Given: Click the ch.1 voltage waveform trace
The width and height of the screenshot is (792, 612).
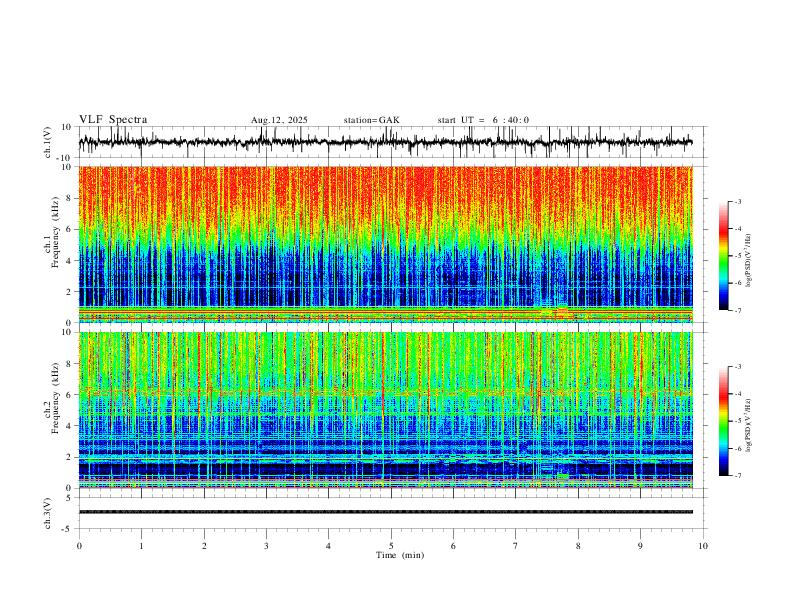Looking at the screenshot, I should click(385, 142).
